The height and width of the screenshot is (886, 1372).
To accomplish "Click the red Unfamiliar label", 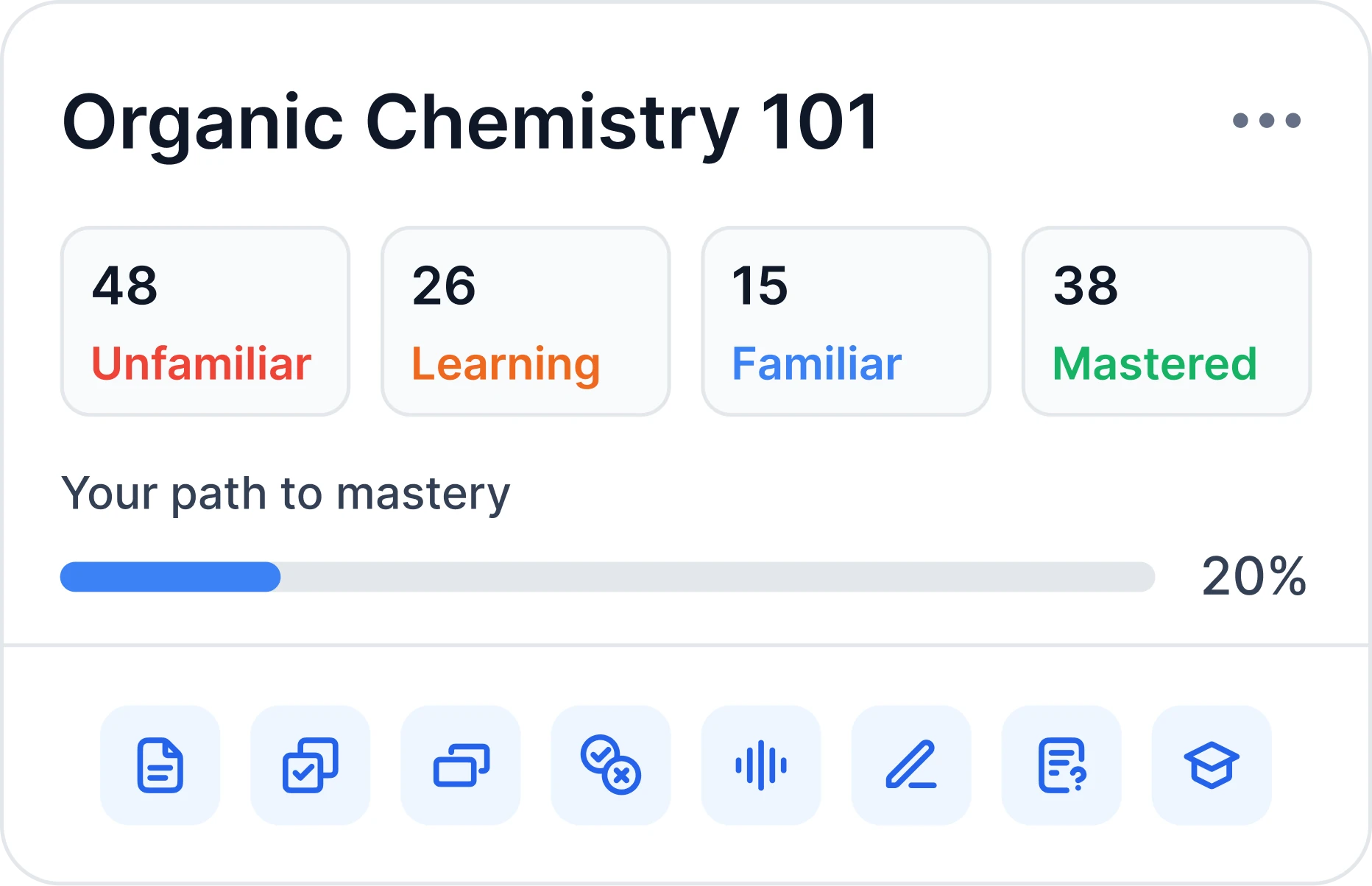I will pos(202,364).
